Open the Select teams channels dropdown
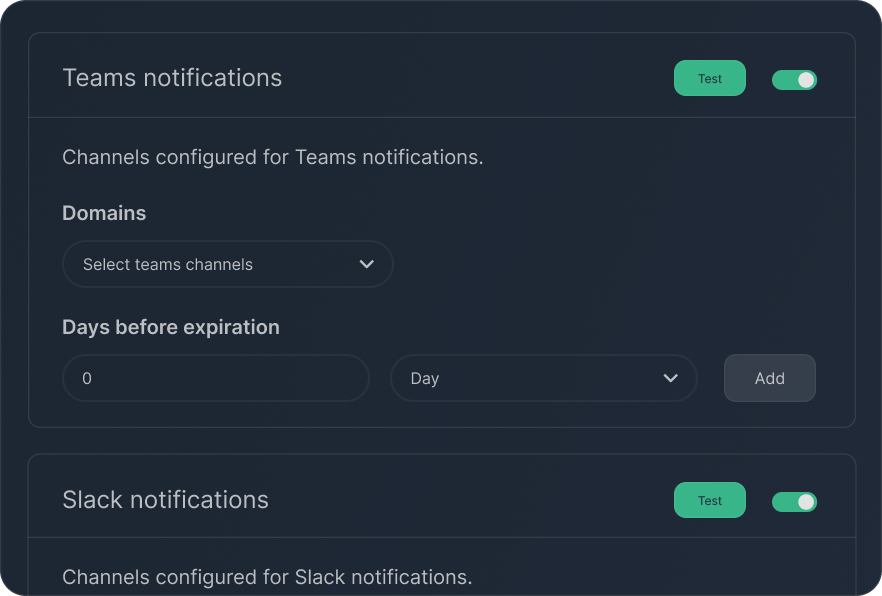This screenshot has width=882, height=596. pos(227,264)
